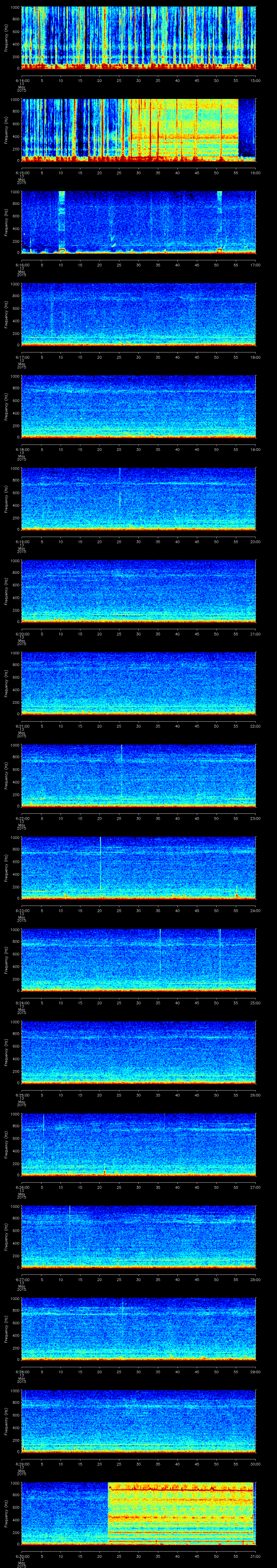Click the 31:00 end time label
The width and height of the screenshot is (277, 1568).
[256, 1556]
